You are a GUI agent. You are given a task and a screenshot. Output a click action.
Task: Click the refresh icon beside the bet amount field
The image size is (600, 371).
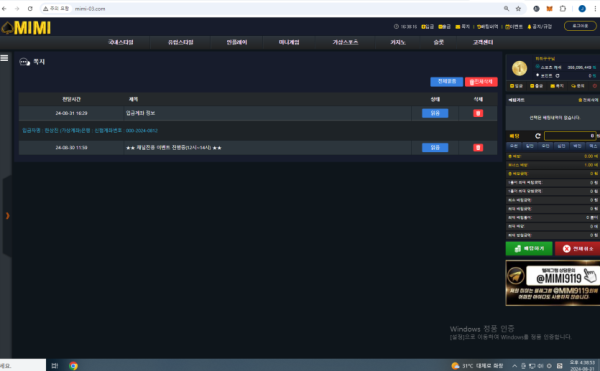(x=538, y=136)
